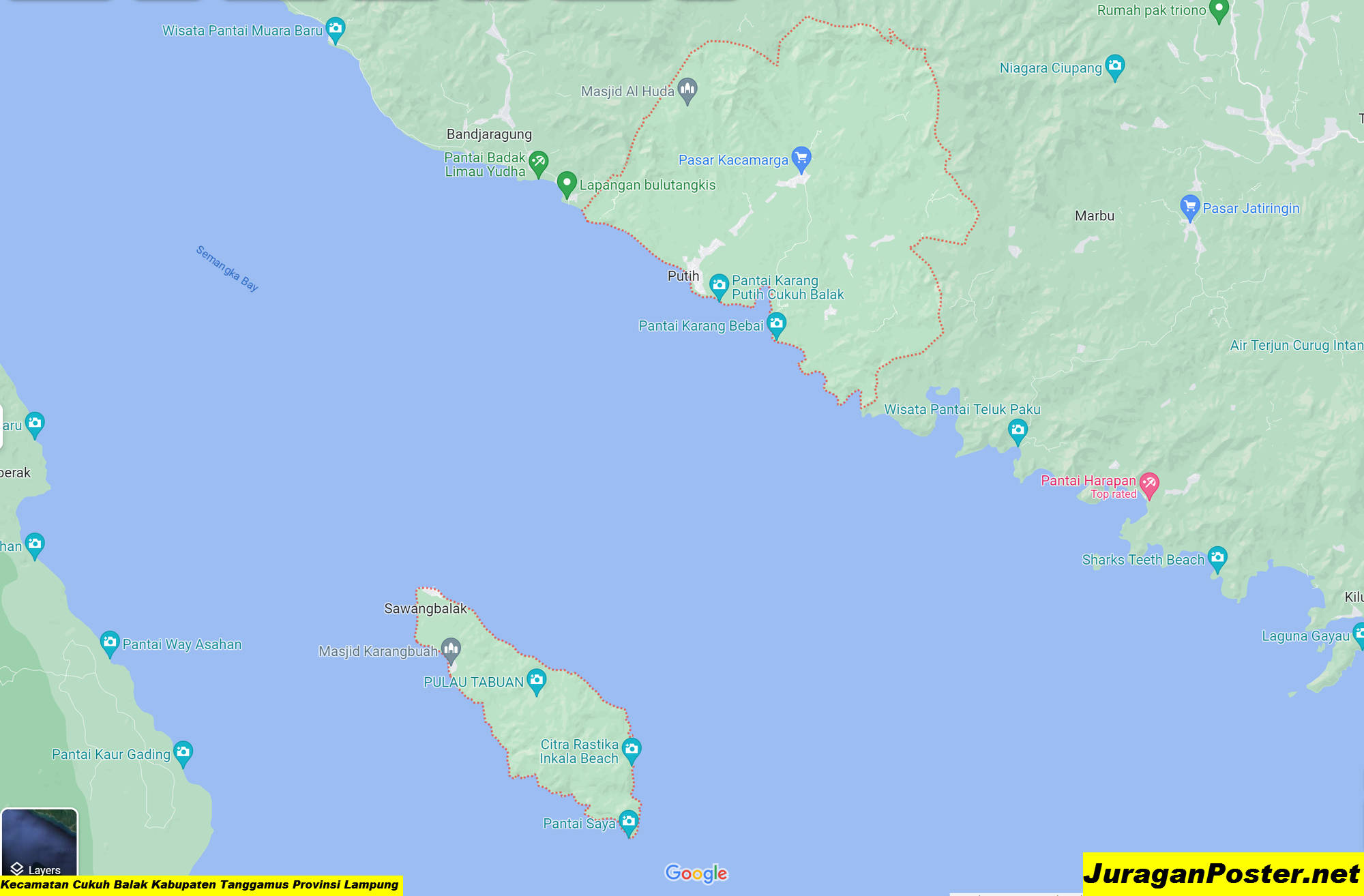
Task: Click the Pantai Way Asahan label text
Action: pos(182,644)
